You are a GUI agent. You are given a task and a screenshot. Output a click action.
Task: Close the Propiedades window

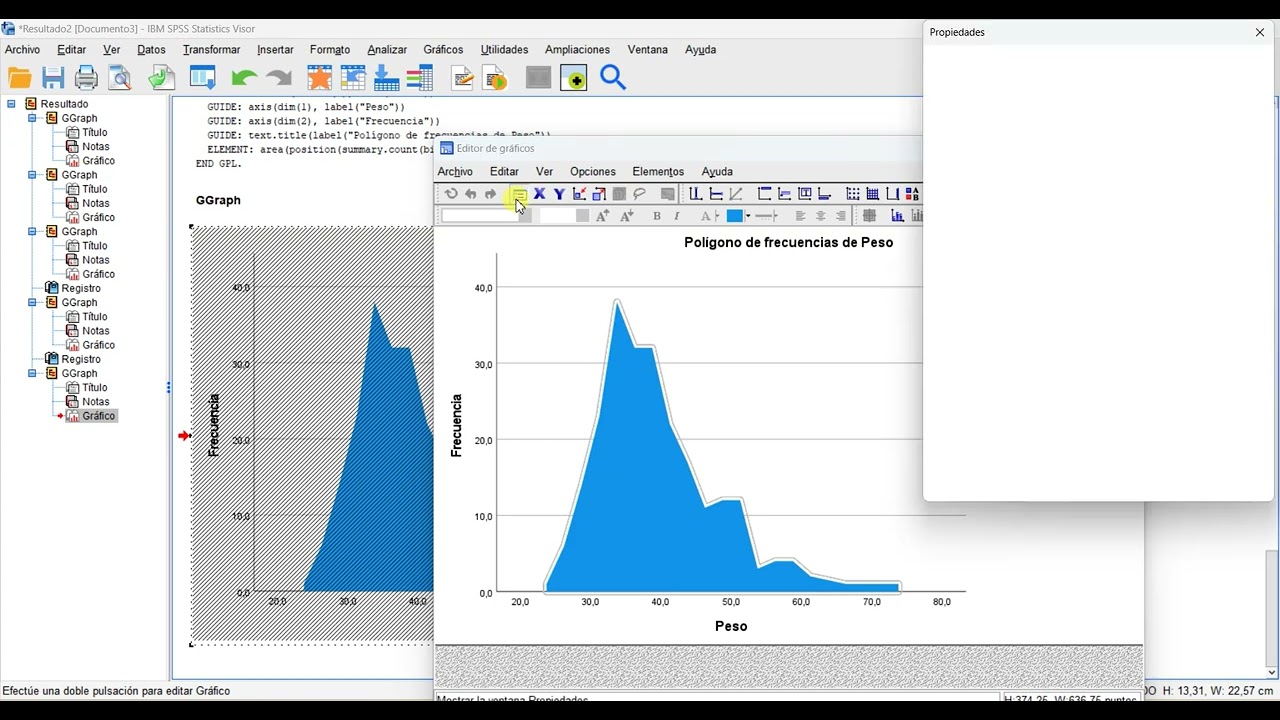[x=1260, y=32]
